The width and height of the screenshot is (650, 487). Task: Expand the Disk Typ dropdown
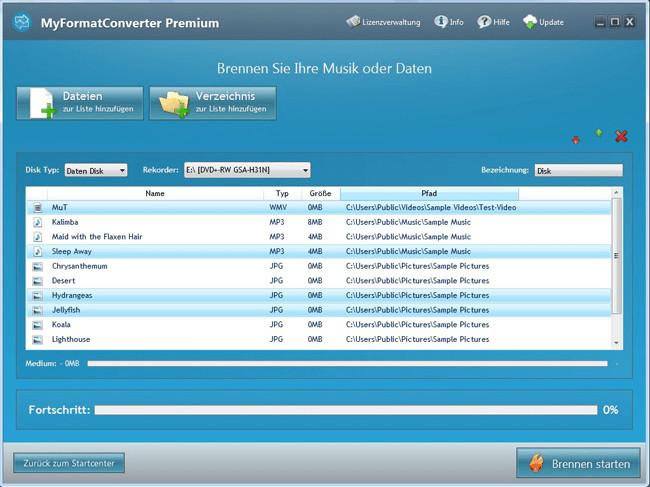[x=96, y=171]
